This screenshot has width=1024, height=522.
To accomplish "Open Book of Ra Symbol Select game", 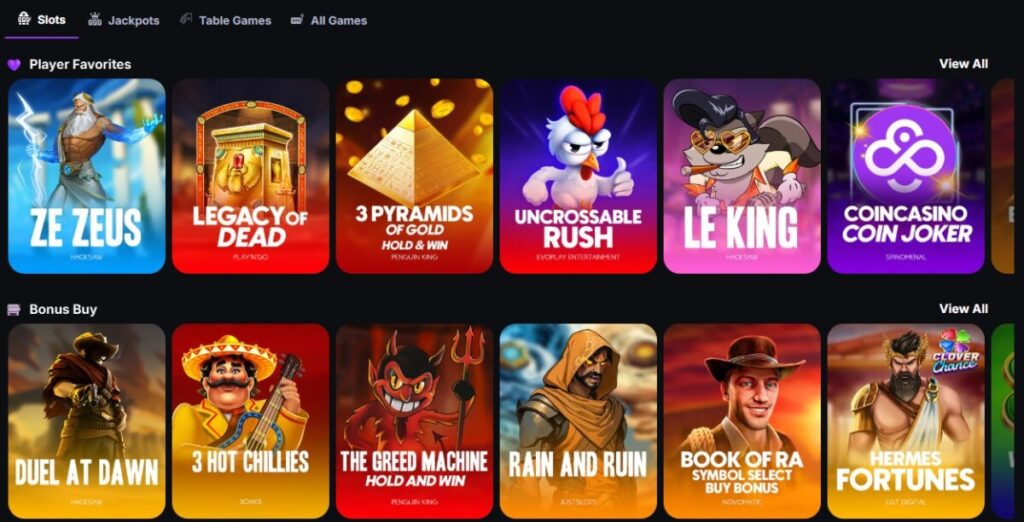I will [742, 421].
